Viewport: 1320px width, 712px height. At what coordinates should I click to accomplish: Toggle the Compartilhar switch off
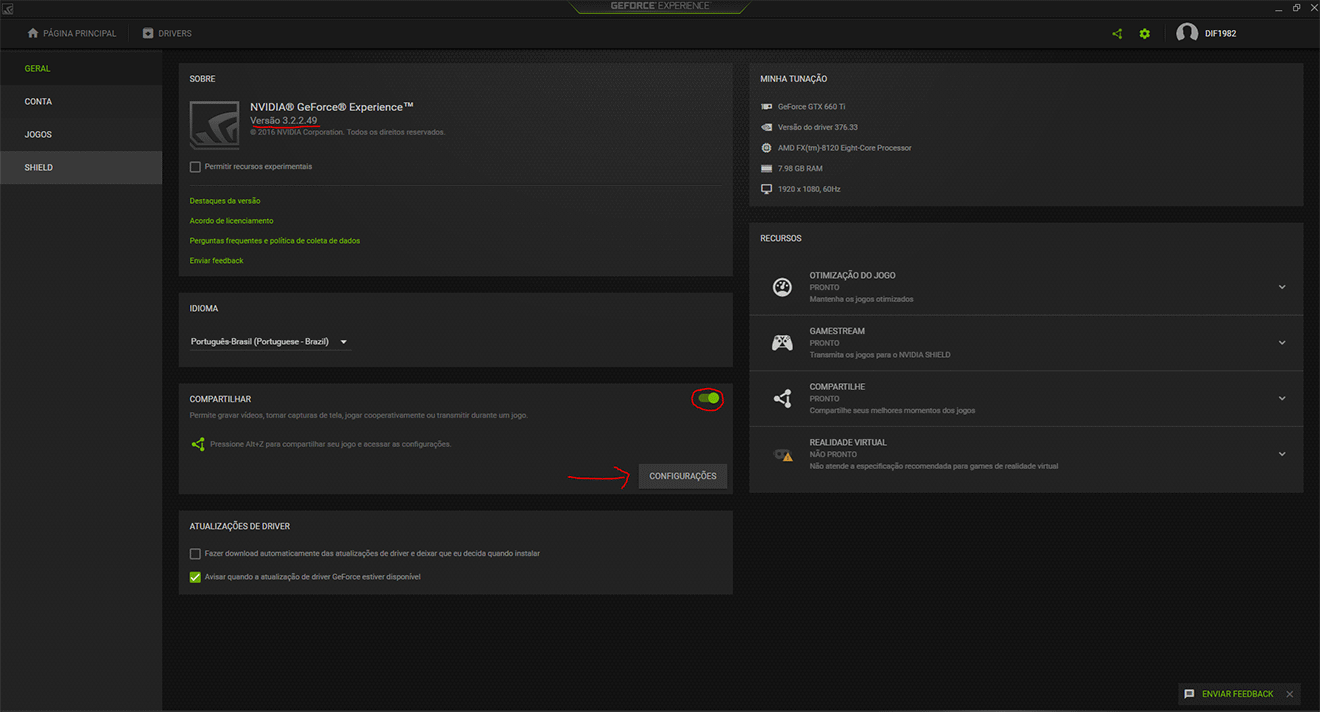click(709, 398)
